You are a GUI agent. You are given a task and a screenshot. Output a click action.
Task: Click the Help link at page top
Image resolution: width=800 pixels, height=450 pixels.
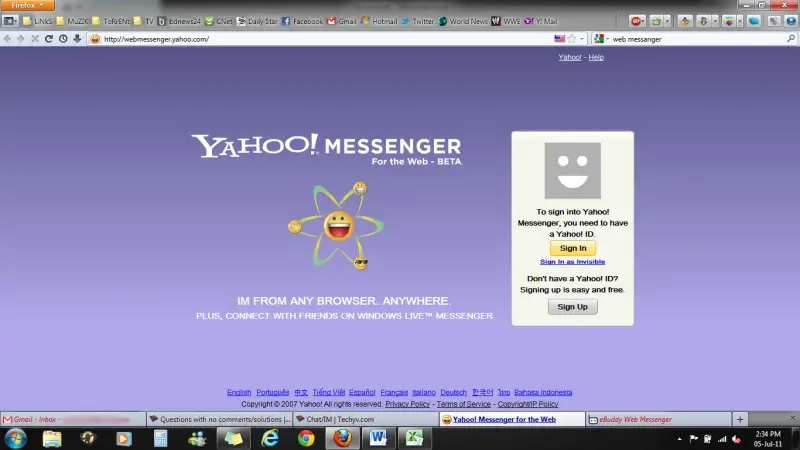(596, 57)
